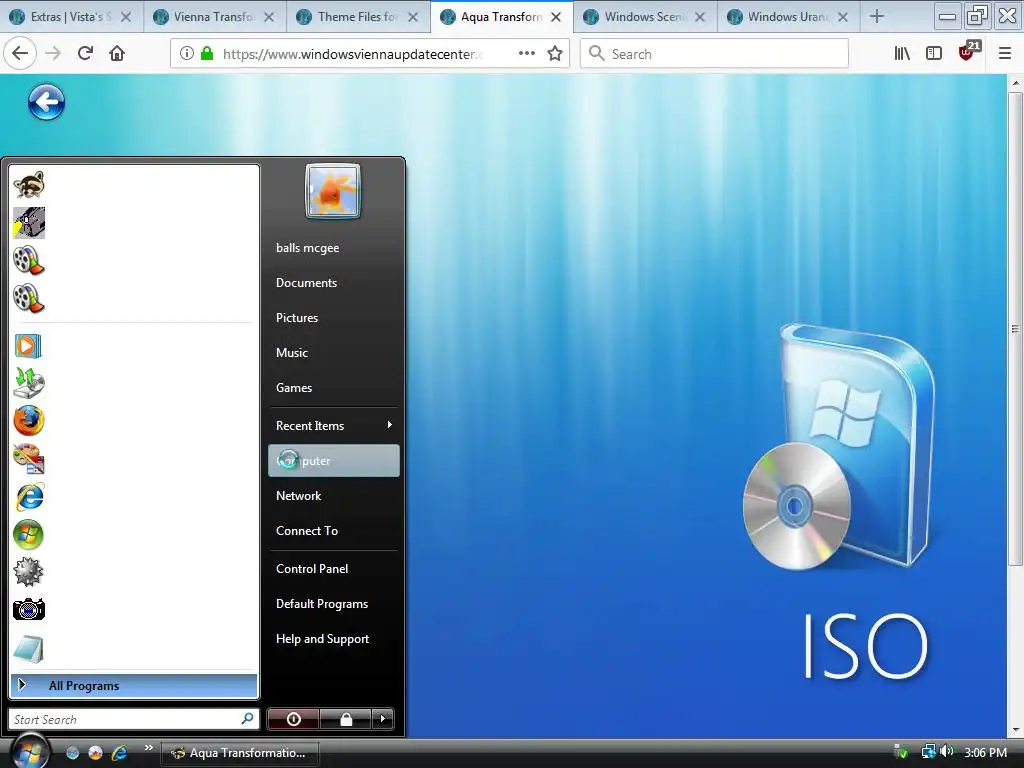Click the Start Search field
The image size is (1024, 768).
coord(134,719)
